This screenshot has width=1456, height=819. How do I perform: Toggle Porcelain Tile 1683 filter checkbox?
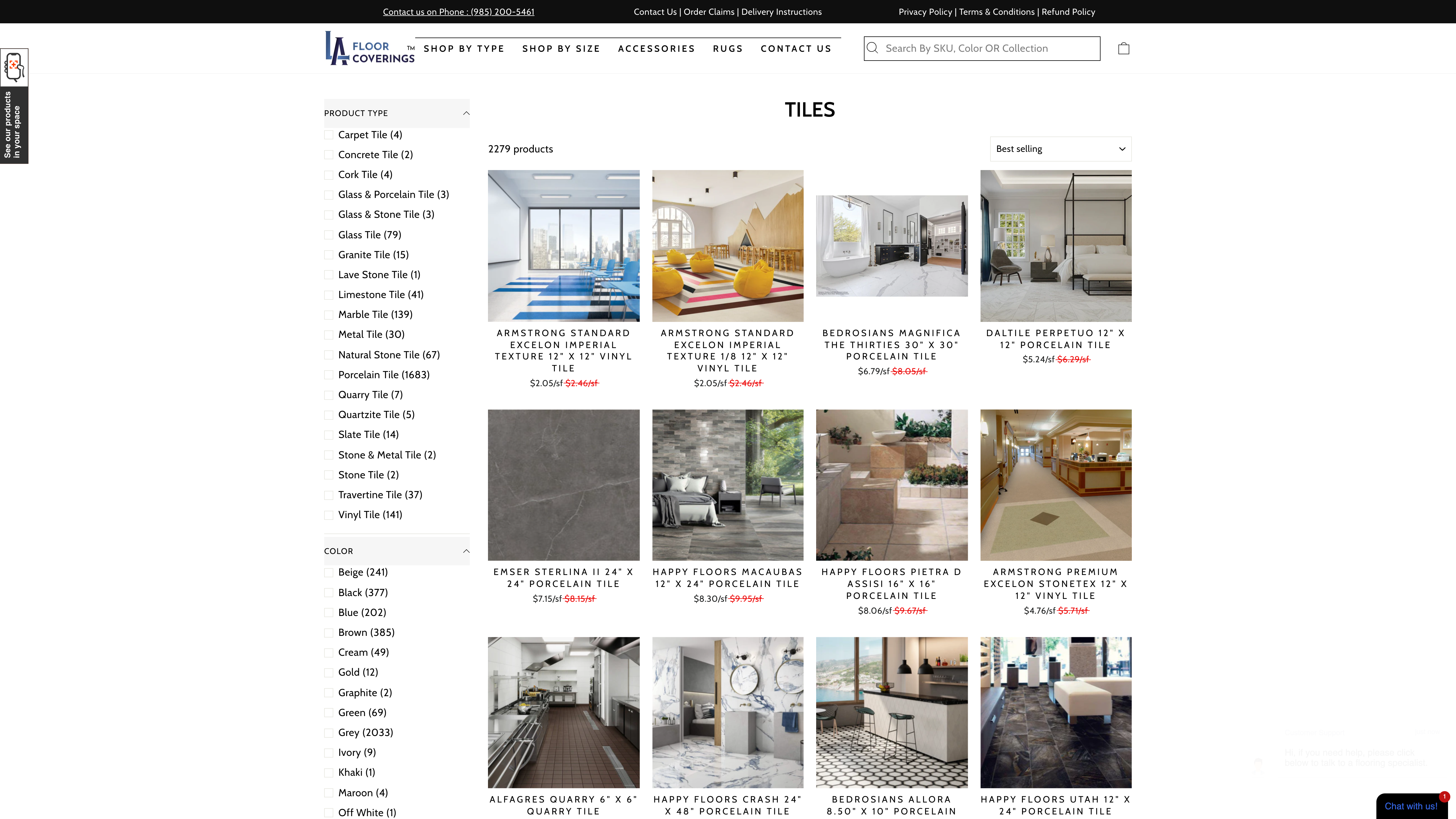tap(329, 374)
